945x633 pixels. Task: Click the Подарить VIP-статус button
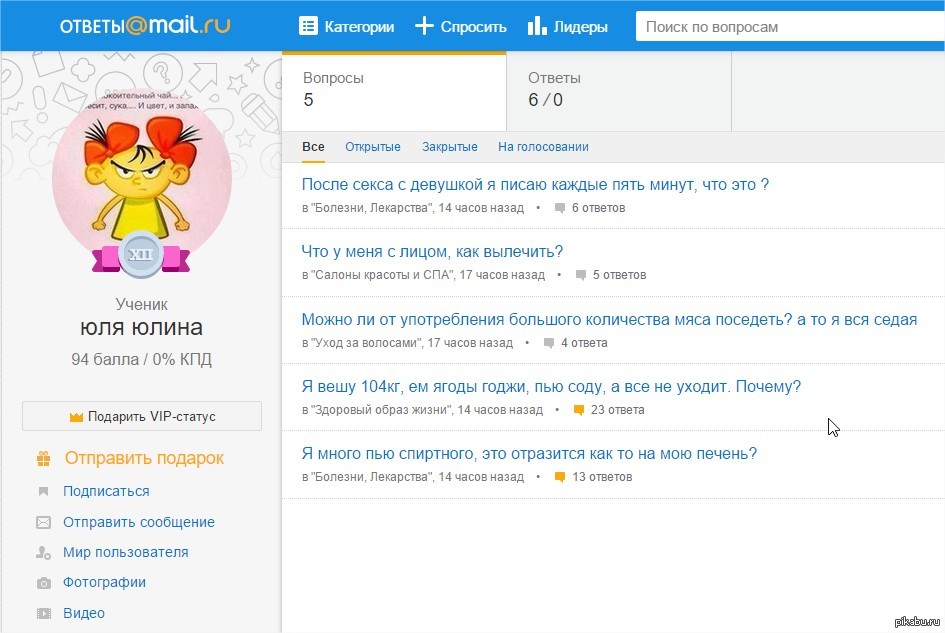142,416
